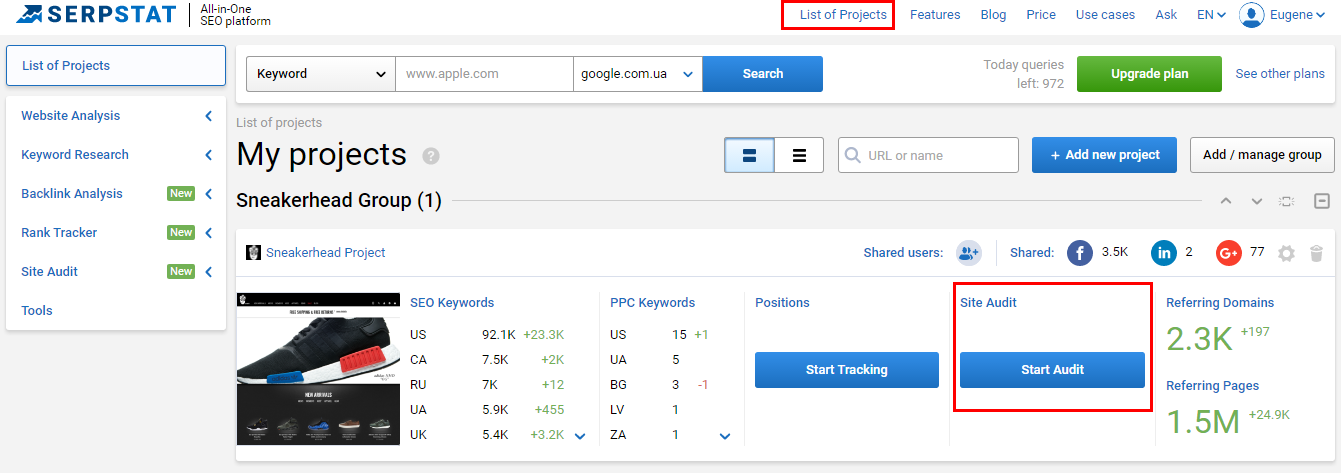Select List of Projects in the sidebar
Viewport: 1341px width, 473px height.
click(116, 66)
